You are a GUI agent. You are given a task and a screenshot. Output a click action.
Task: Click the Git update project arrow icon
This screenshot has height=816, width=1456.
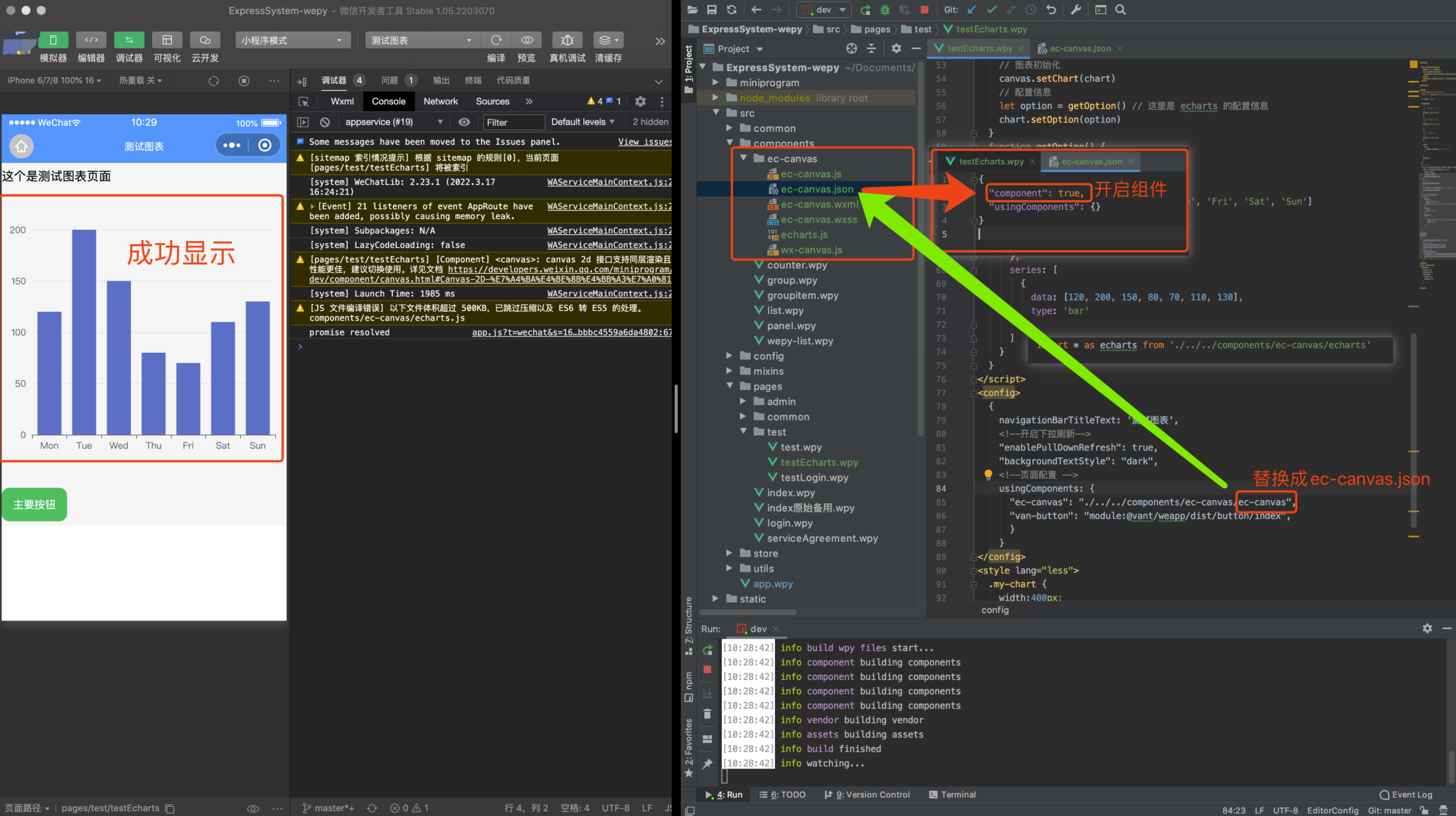pyautogui.click(x=972, y=10)
